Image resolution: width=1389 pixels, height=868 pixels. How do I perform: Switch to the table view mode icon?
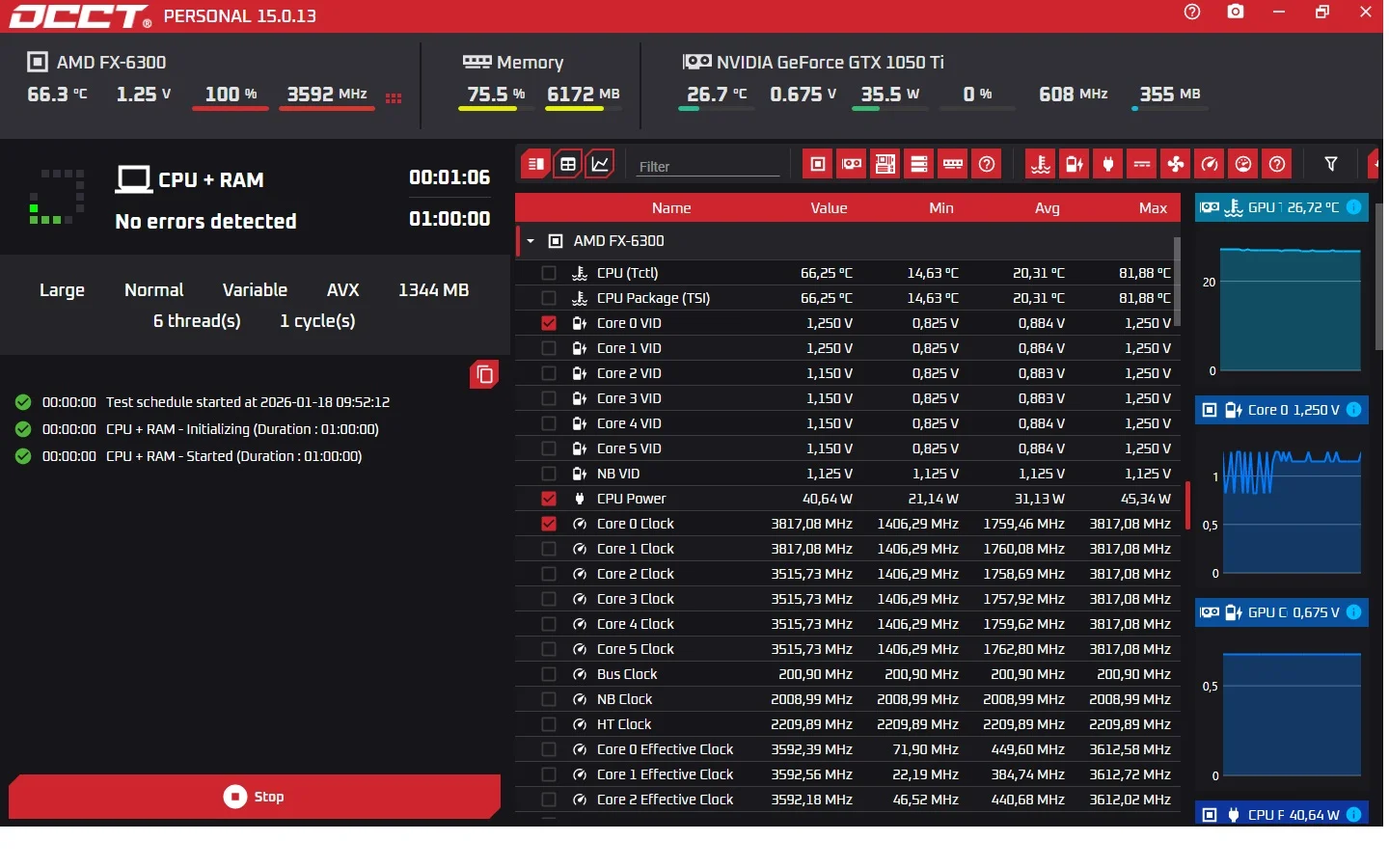(568, 164)
